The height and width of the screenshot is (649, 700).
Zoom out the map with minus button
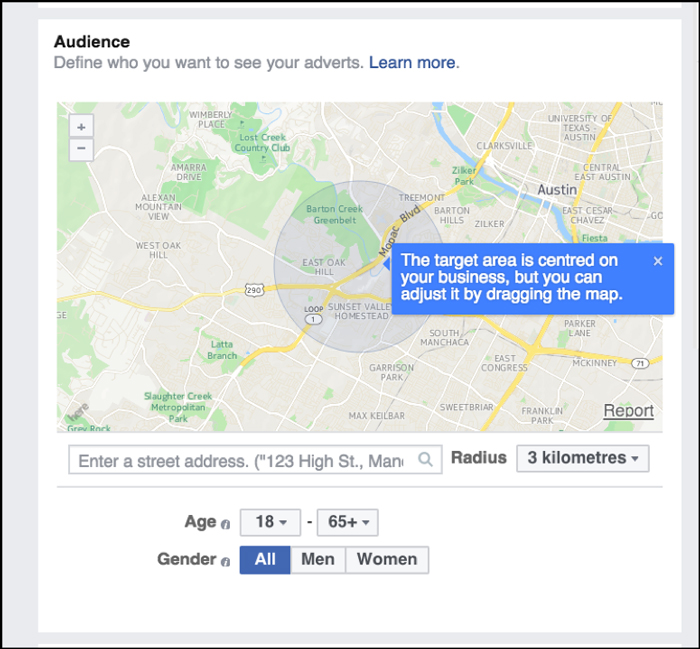point(81,149)
